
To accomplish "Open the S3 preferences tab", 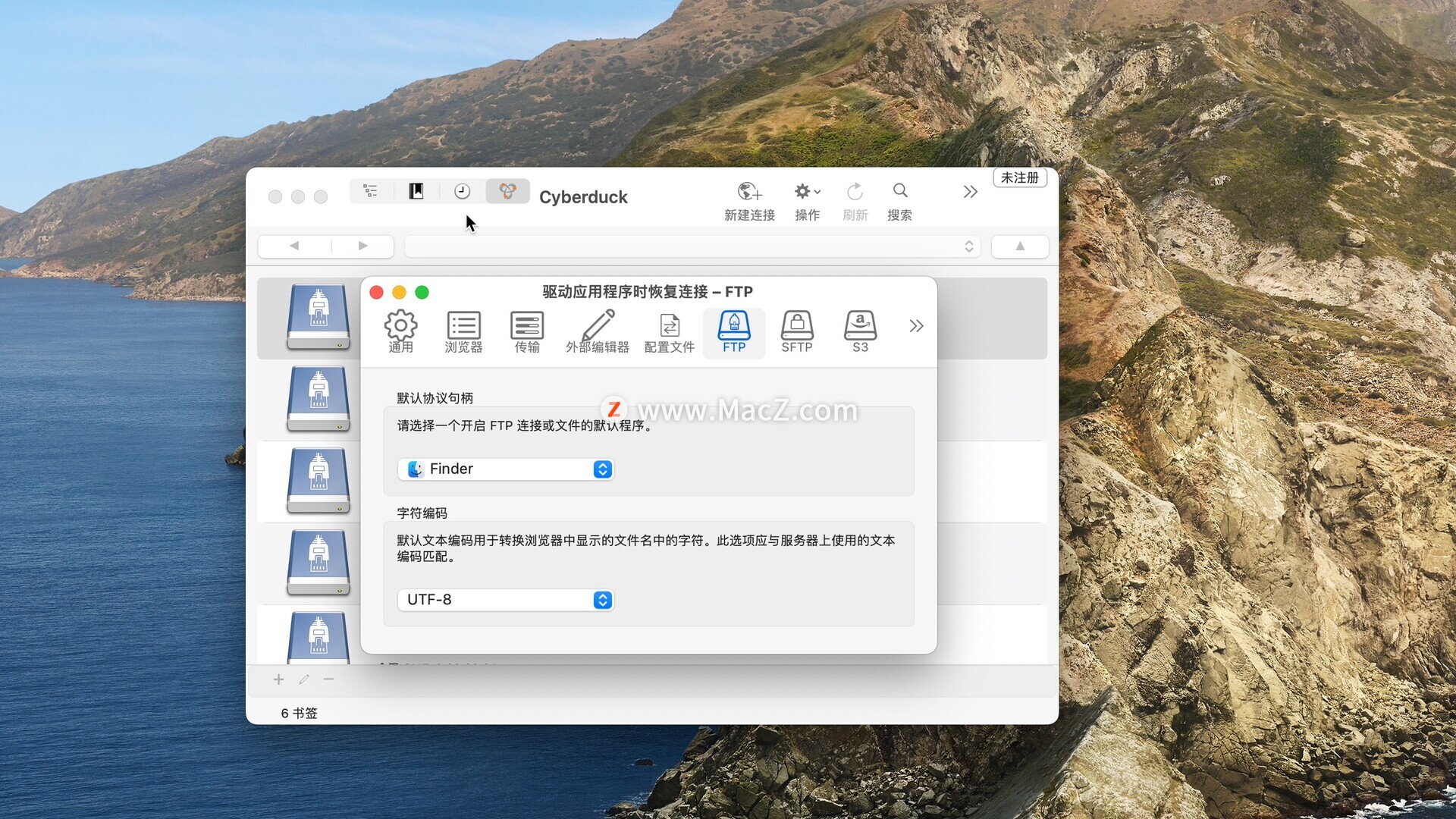I will (x=860, y=331).
